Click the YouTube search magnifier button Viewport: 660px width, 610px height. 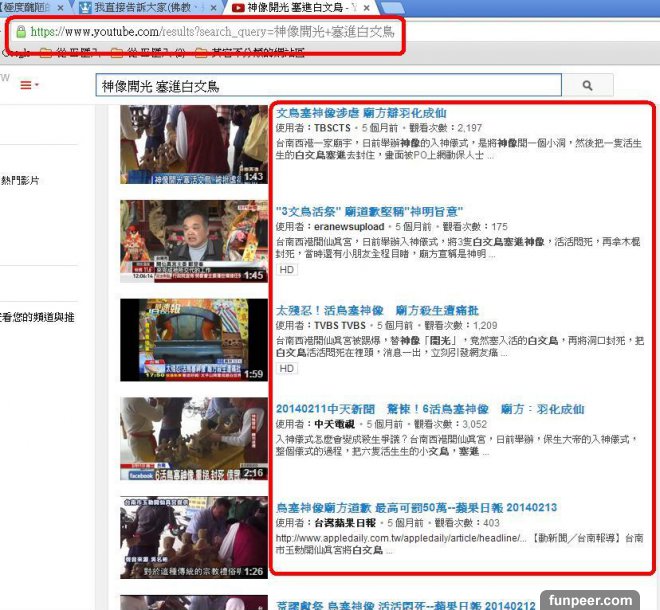point(588,86)
